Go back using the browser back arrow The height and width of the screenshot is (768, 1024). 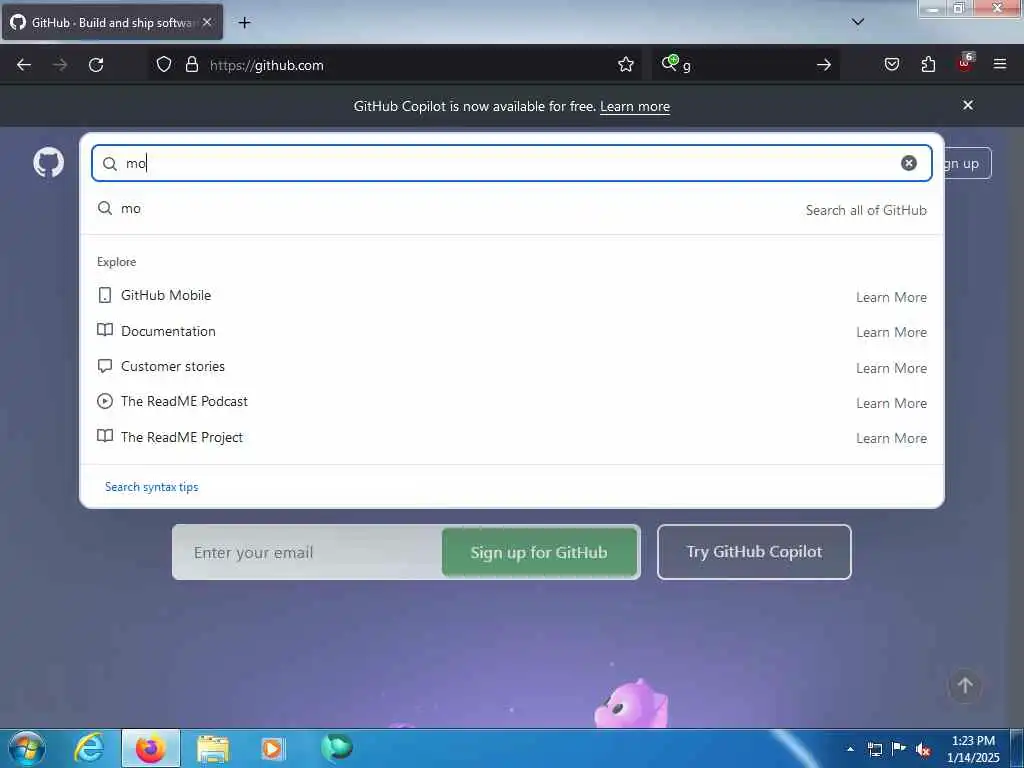click(x=24, y=65)
